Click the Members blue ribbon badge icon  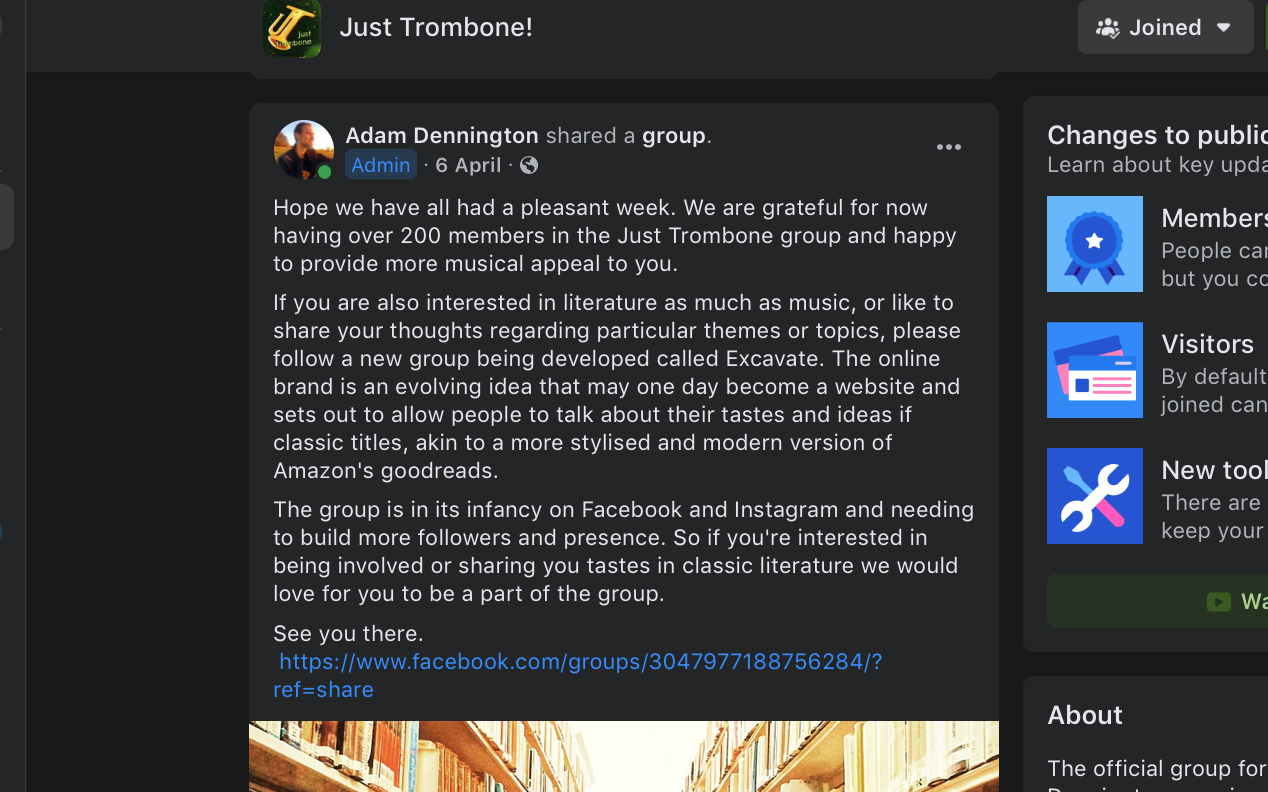pos(1094,244)
